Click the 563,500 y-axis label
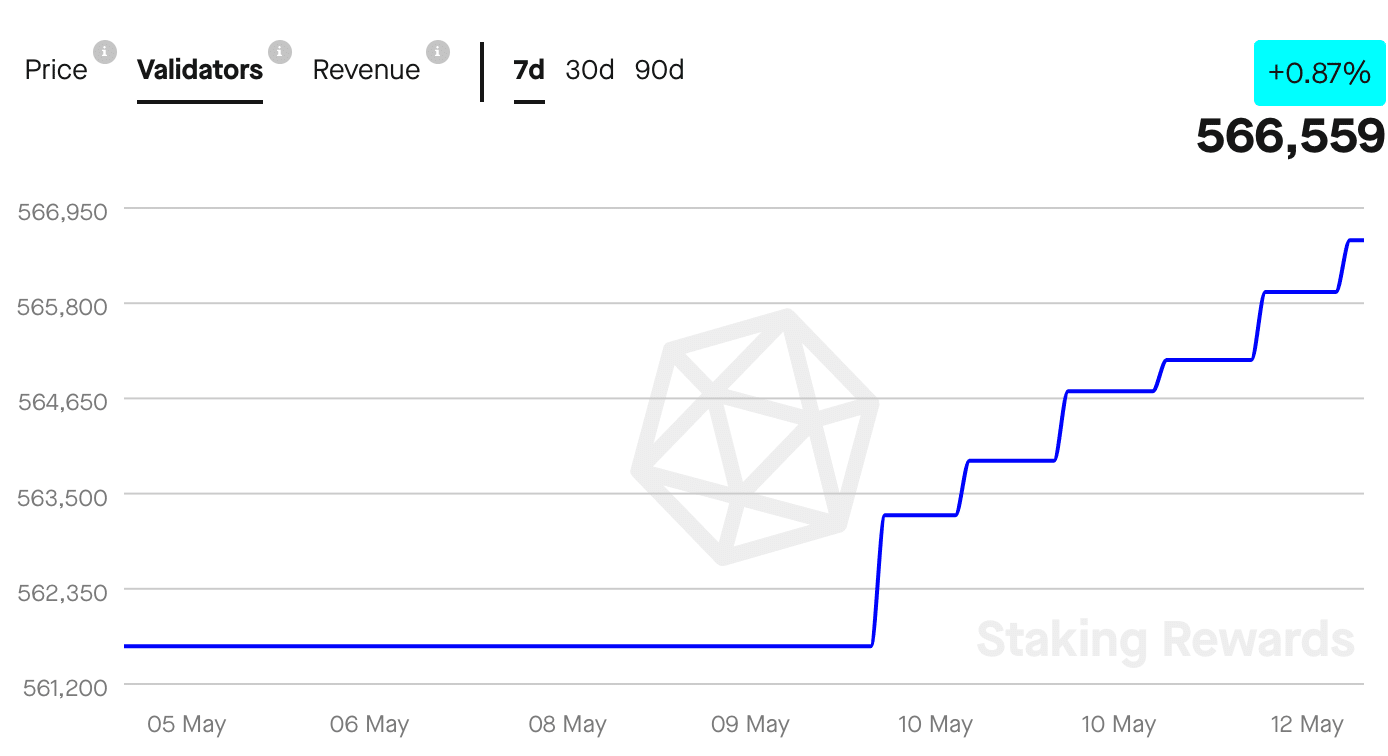 point(62,496)
